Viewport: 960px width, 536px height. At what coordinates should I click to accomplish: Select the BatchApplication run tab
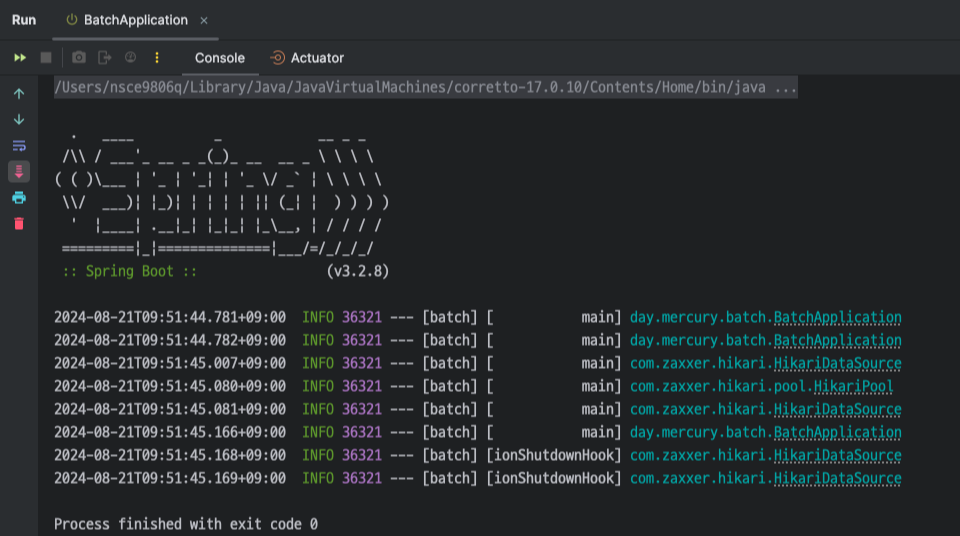tap(136, 20)
